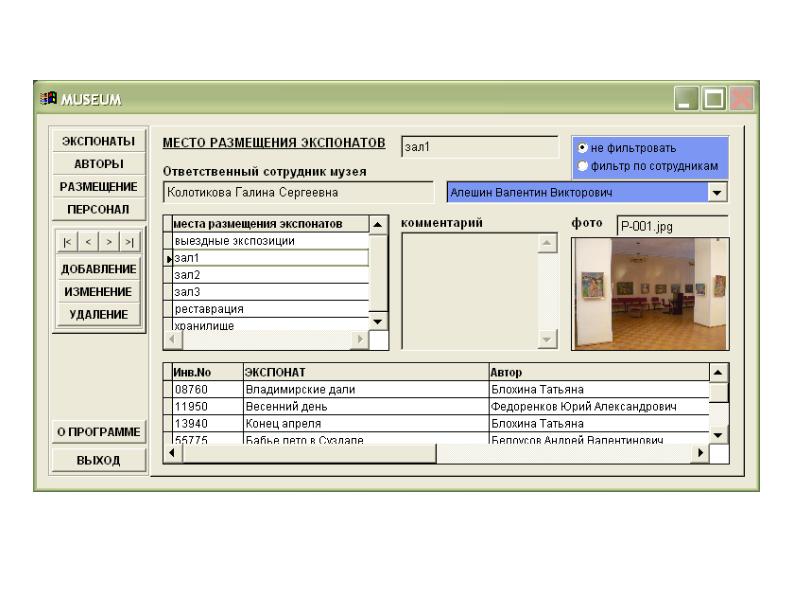This screenshot has width=800, height=600.
Task: Jump to last record navigation arrow
Action: [129, 243]
